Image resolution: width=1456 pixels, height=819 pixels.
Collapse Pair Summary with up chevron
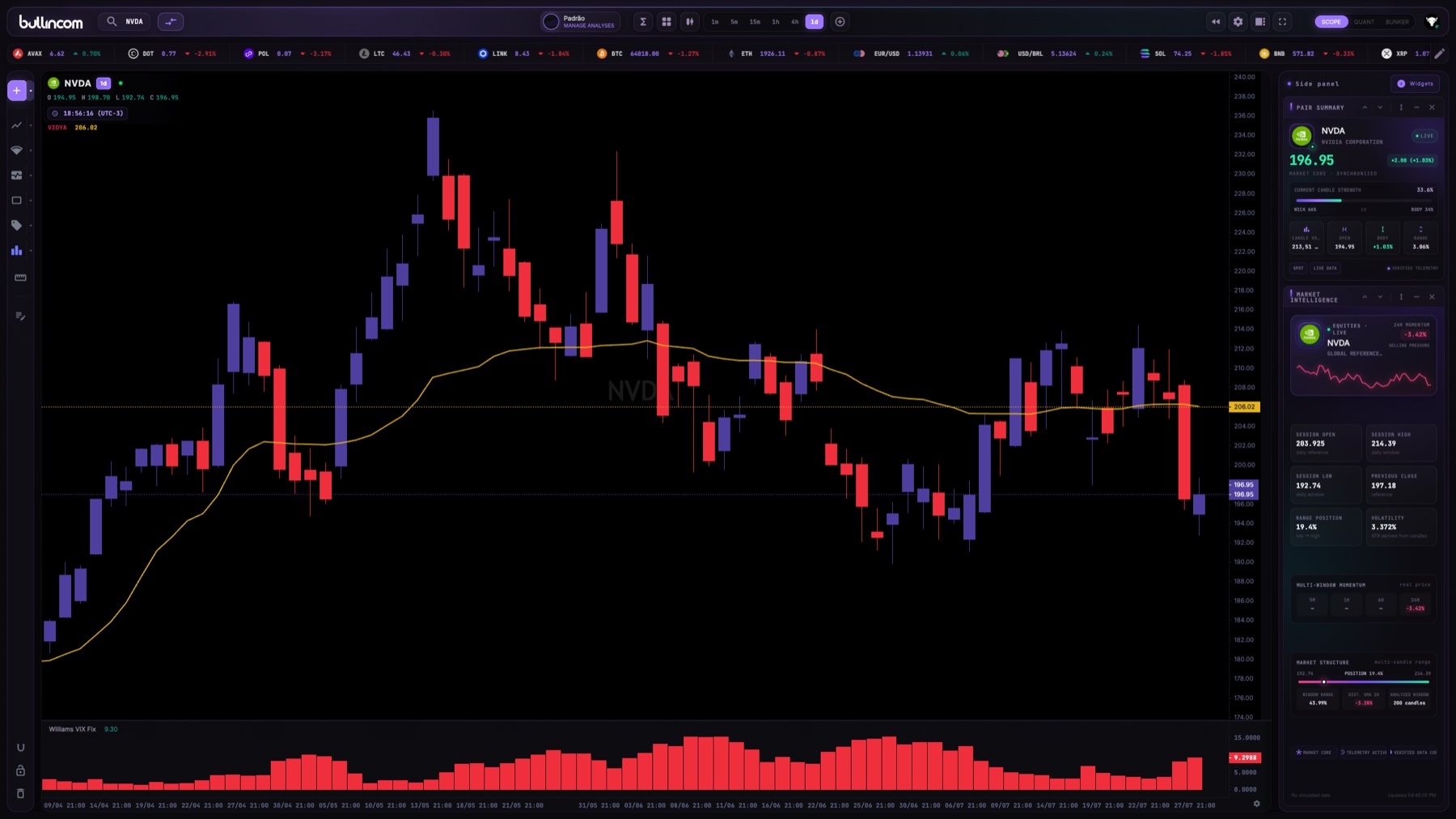click(1365, 107)
